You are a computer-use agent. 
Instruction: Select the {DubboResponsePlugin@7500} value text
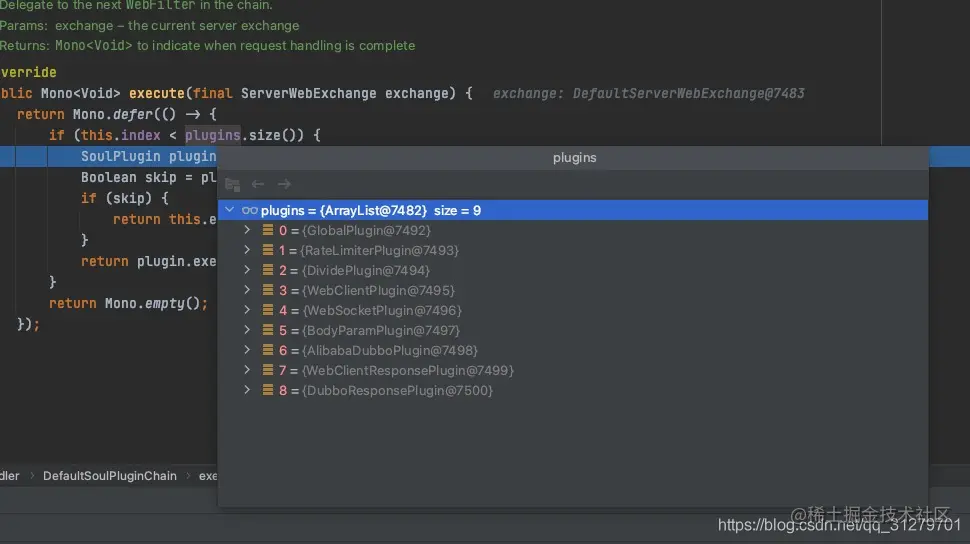pyautogui.click(x=397, y=391)
